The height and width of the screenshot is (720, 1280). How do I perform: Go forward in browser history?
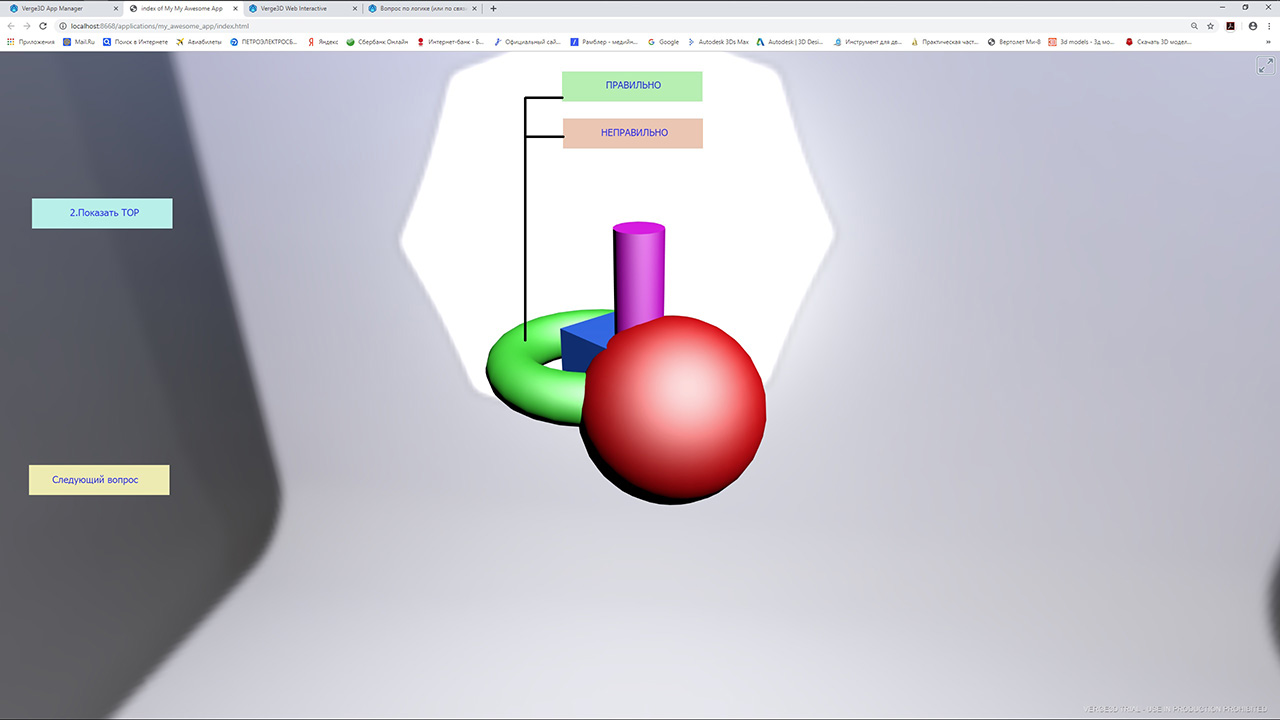pyautogui.click(x=27, y=26)
